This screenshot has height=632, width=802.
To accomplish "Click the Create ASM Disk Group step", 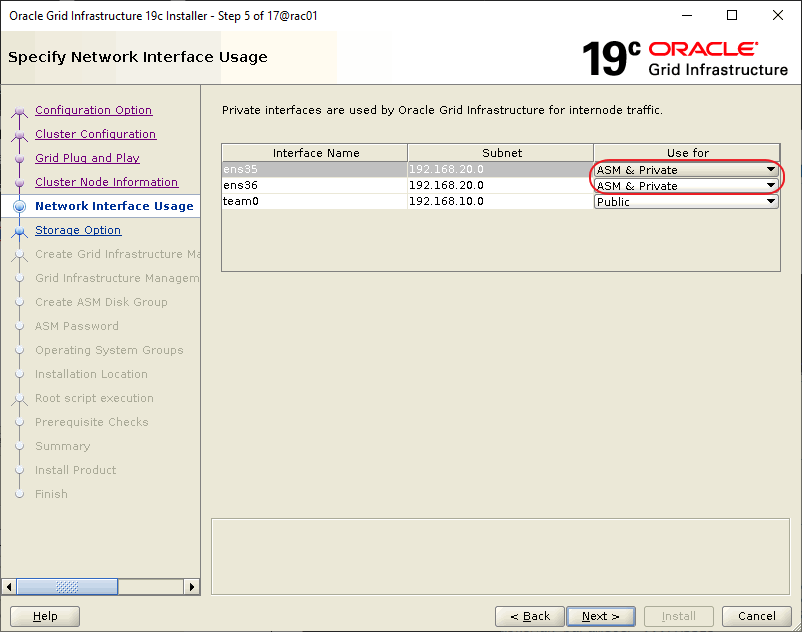I will click(x=101, y=302).
